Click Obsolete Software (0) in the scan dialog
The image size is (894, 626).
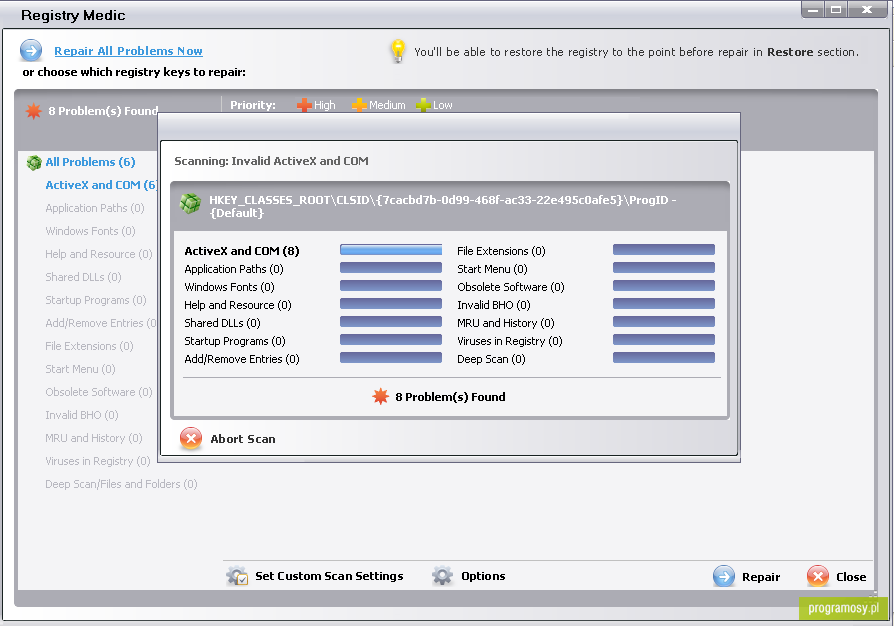tap(511, 287)
